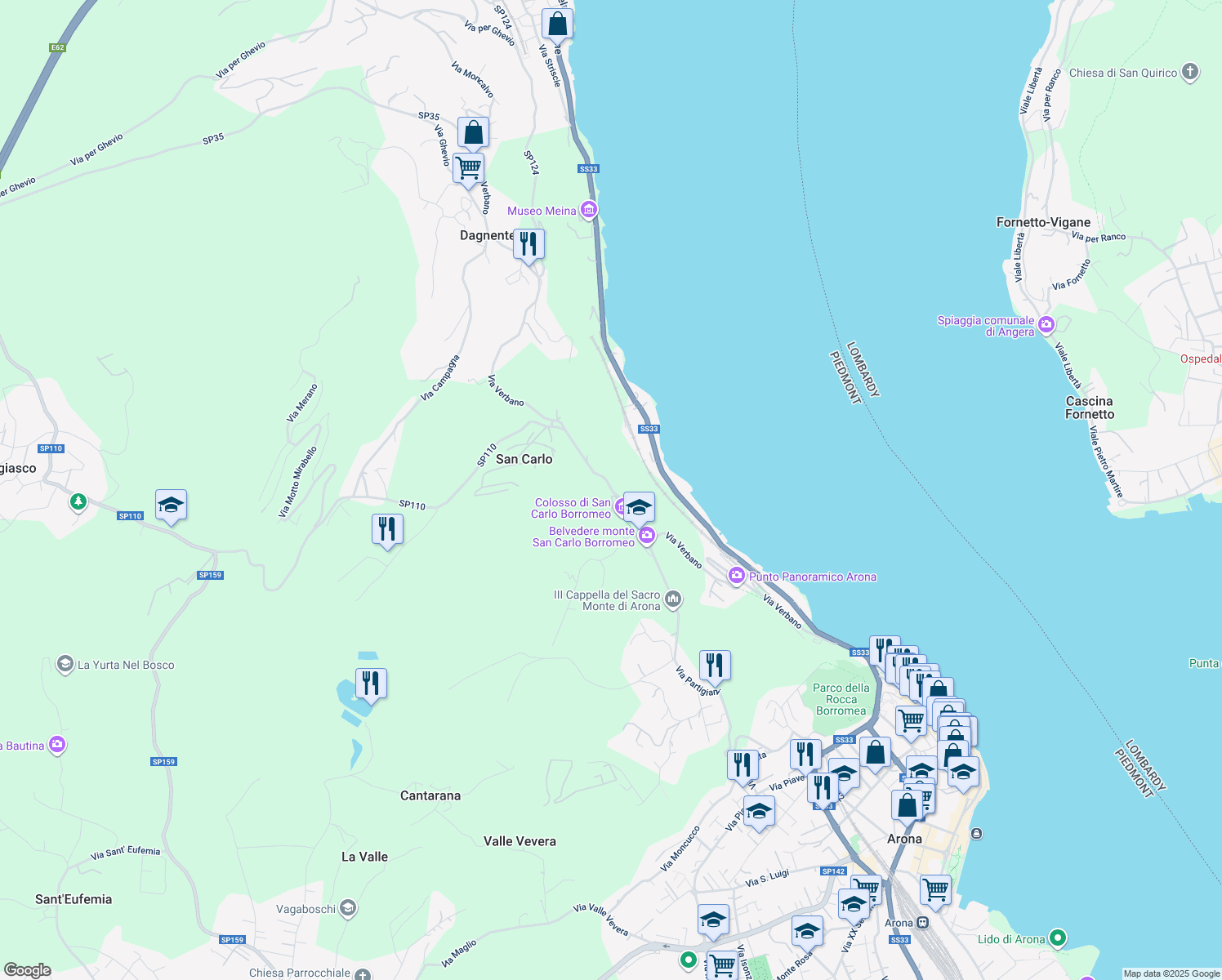Click the Colosso di San Carlo Borromeo label

[572, 508]
